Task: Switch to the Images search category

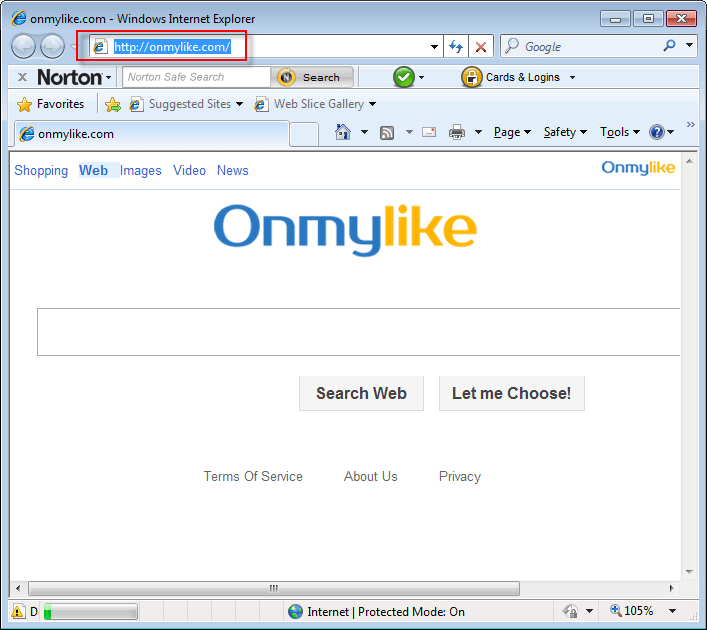Action: click(141, 170)
